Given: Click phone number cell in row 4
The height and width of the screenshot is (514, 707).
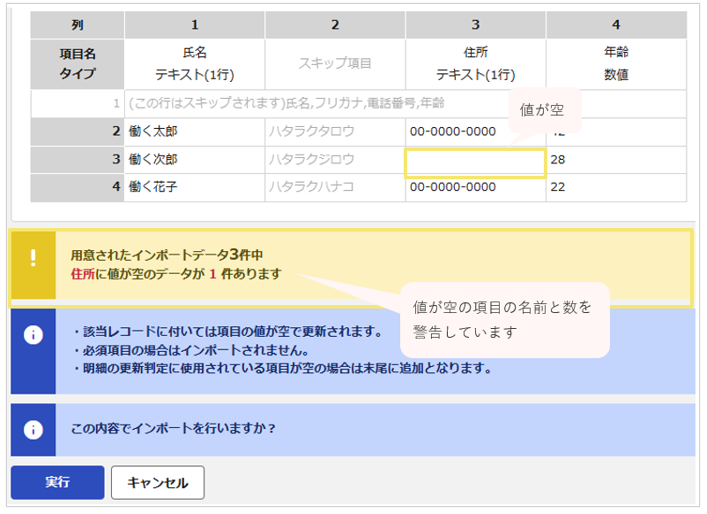Looking at the screenshot, I should pyautogui.click(x=476, y=187).
